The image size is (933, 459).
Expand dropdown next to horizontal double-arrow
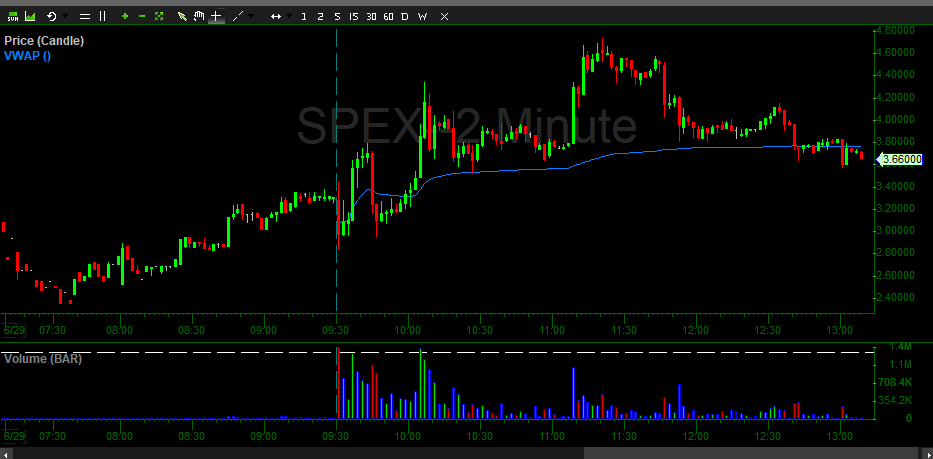289,17
